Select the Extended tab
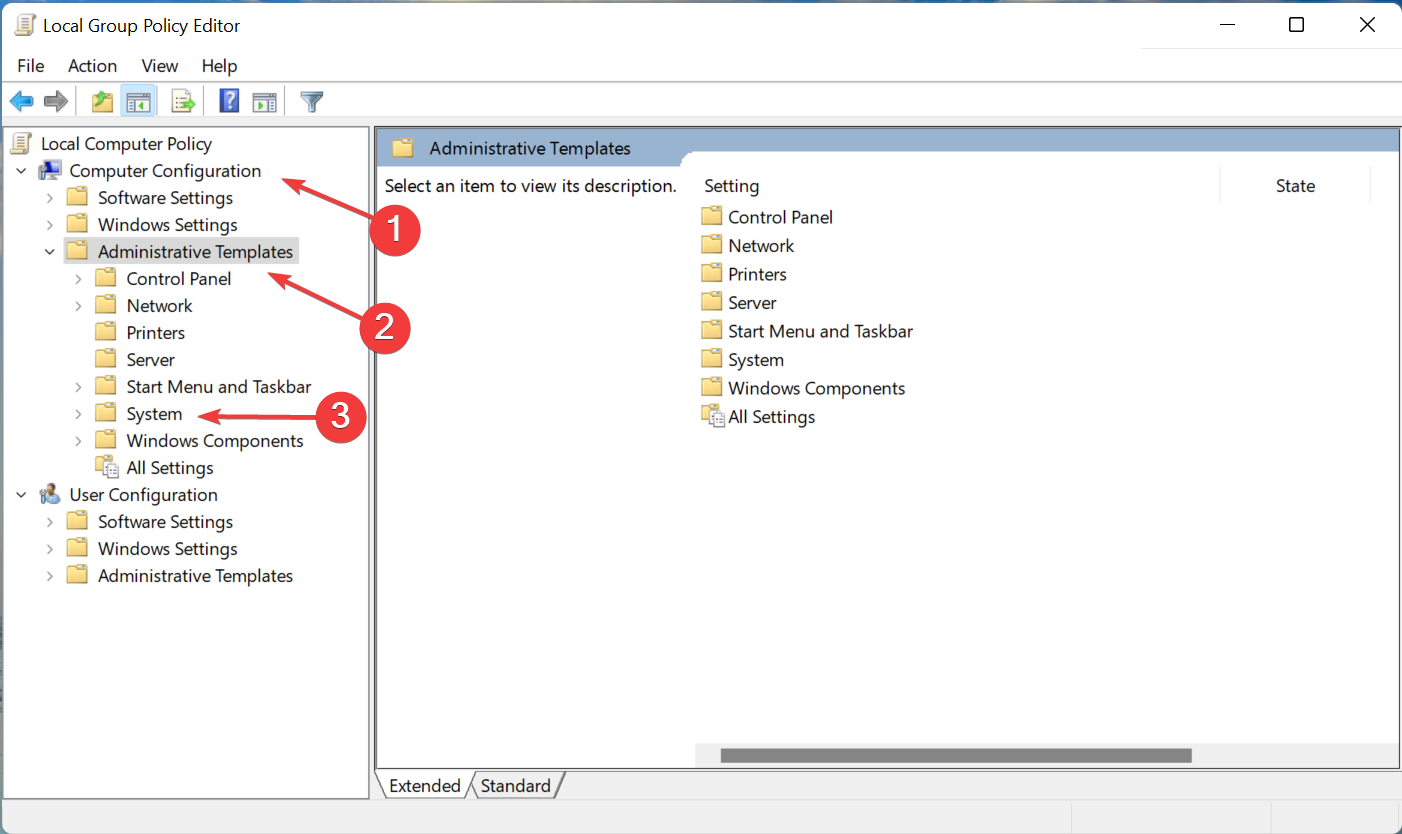Image resolution: width=1402 pixels, height=834 pixels. tap(425, 786)
